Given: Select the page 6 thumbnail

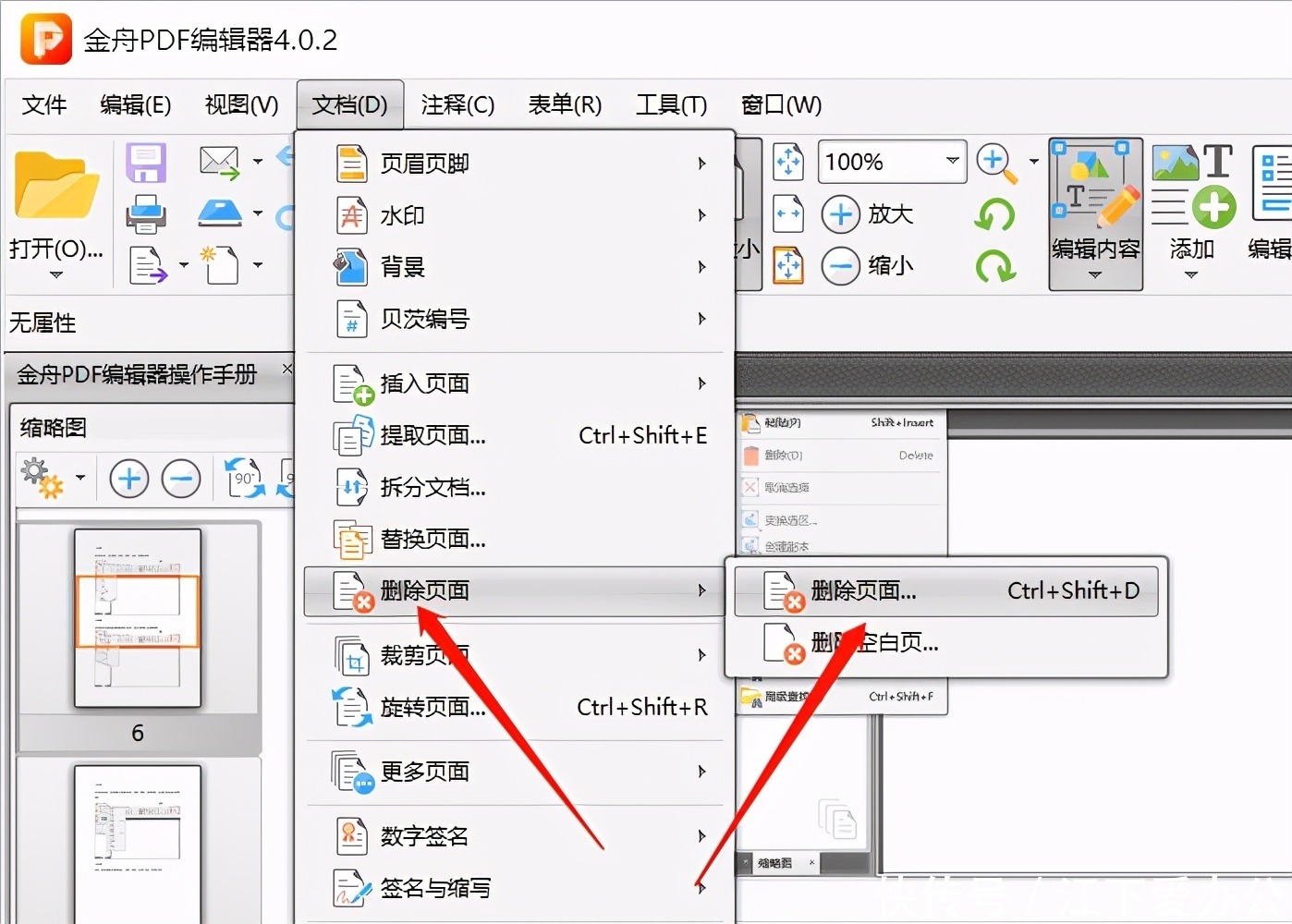Looking at the screenshot, I should (x=138, y=616).
